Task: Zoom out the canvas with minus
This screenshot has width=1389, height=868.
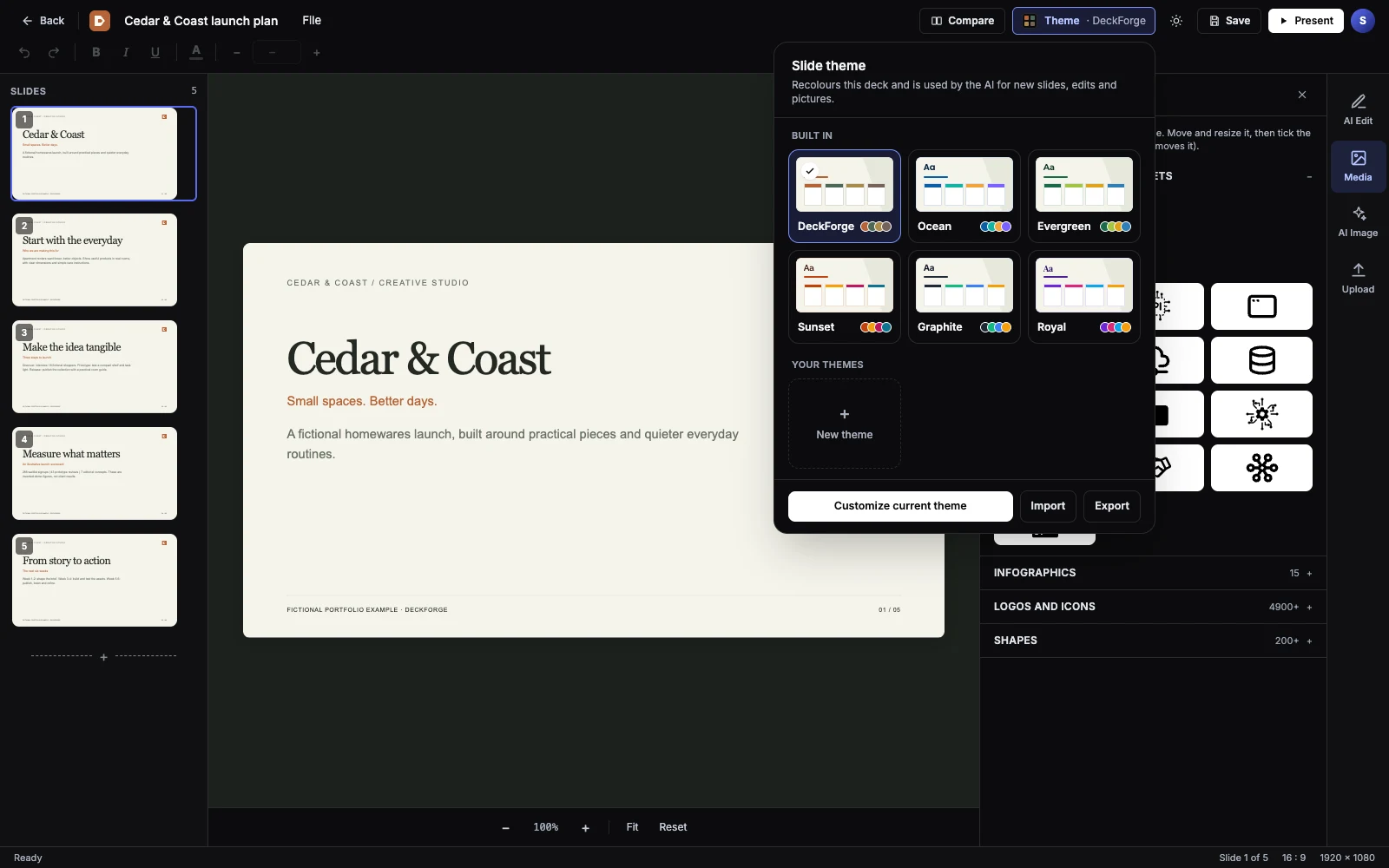Action: pyautogui.click(x=505, y=828)
